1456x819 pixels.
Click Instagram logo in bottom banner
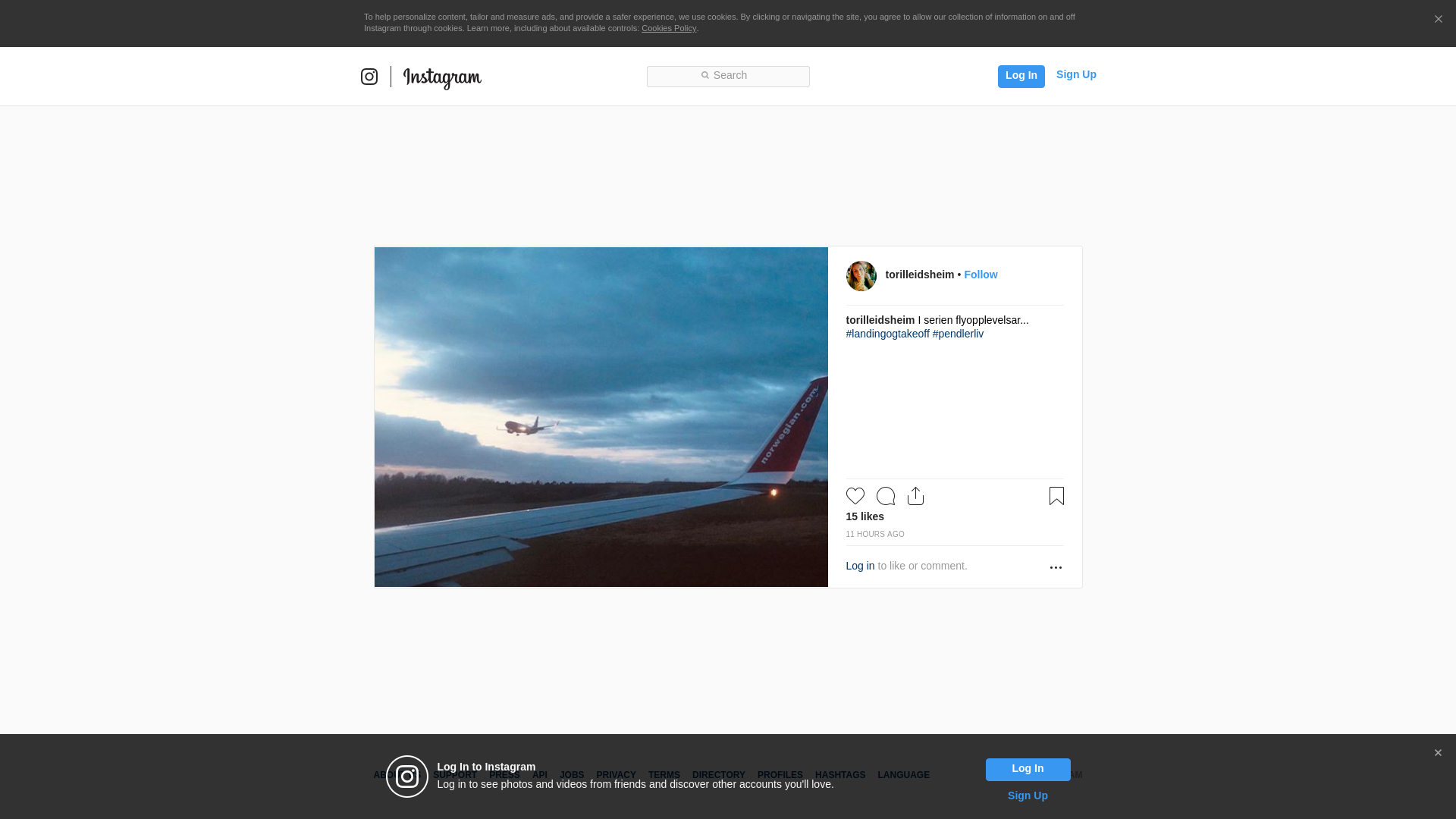(407, 777)
